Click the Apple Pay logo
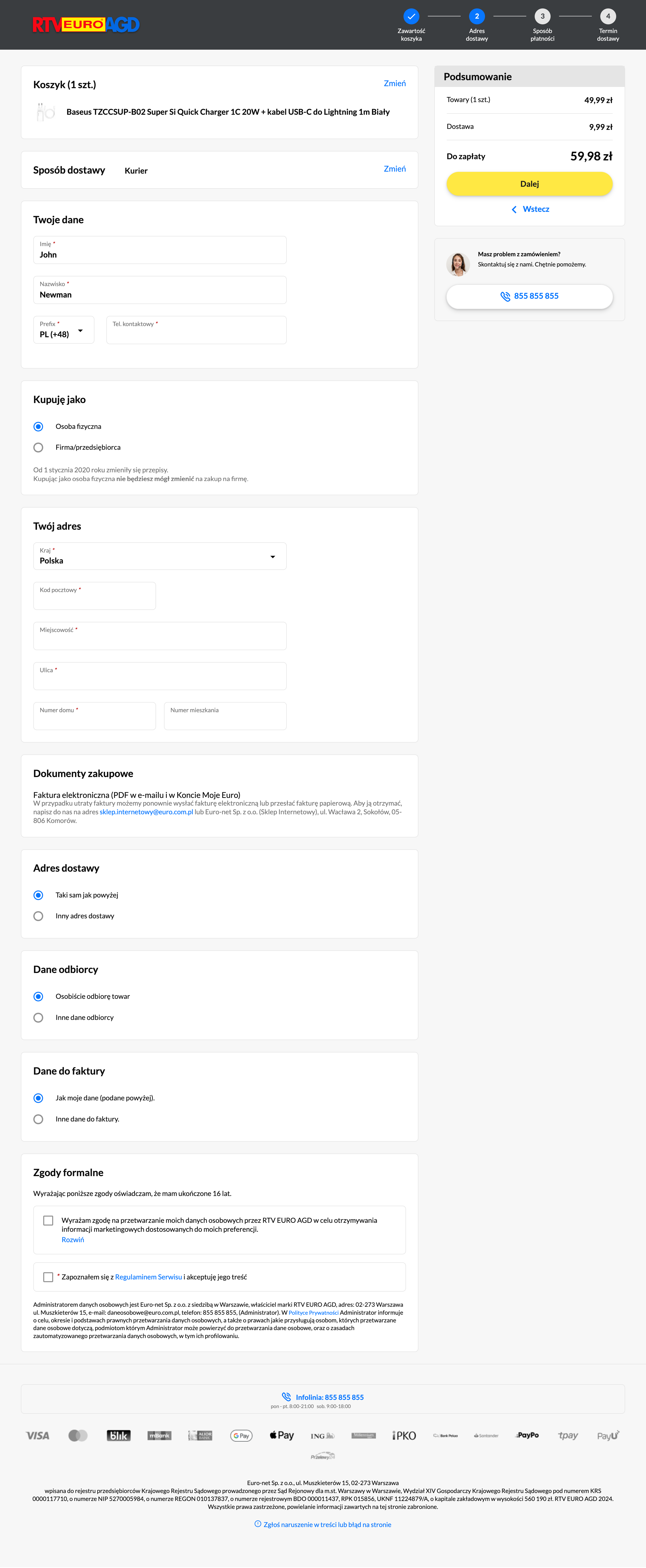Viewport: 646px width, 1568px height. point(282,1435)
